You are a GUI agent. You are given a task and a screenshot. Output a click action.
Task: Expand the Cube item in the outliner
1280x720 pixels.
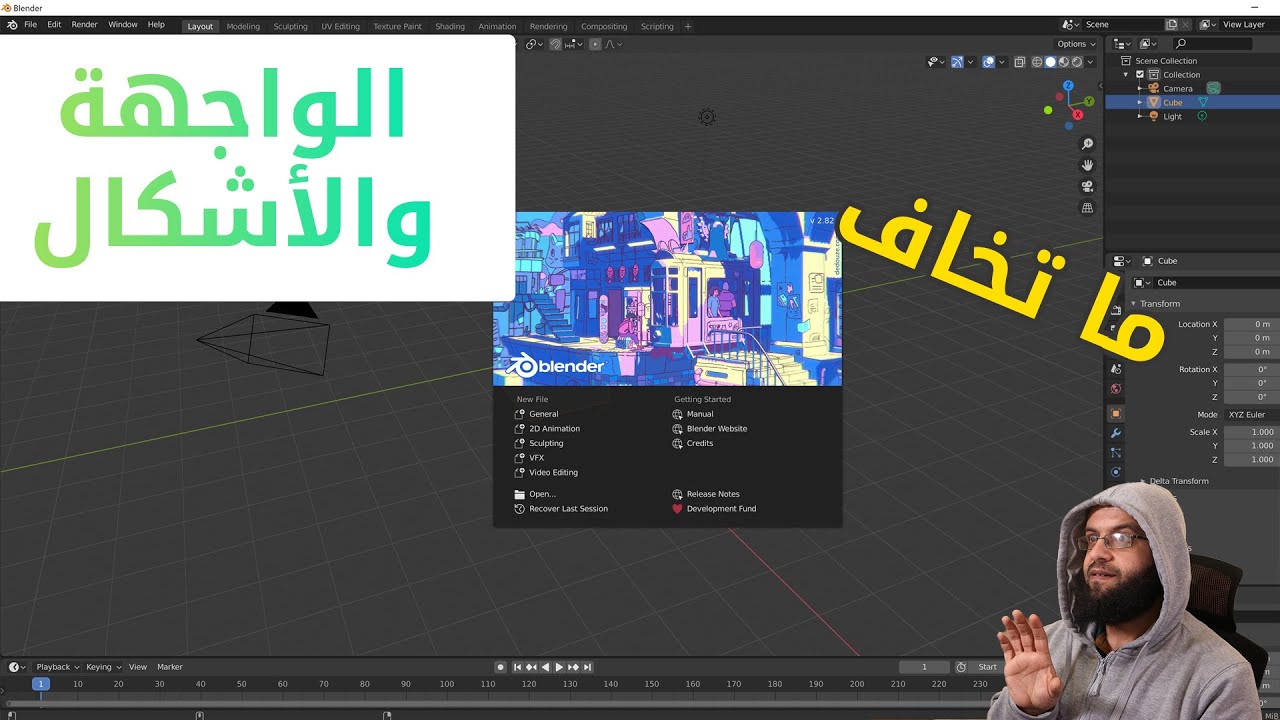1139,102
